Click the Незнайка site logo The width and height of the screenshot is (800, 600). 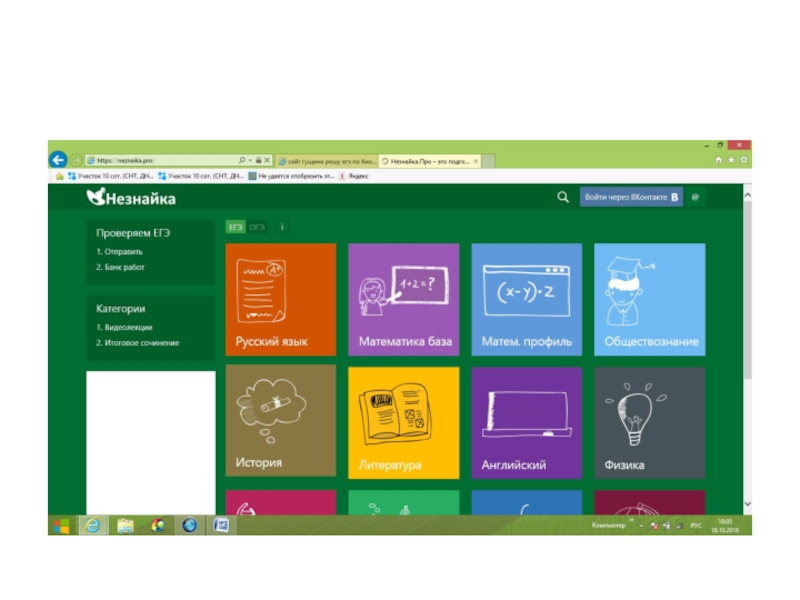pyautogui.click(x=131, y=197)
